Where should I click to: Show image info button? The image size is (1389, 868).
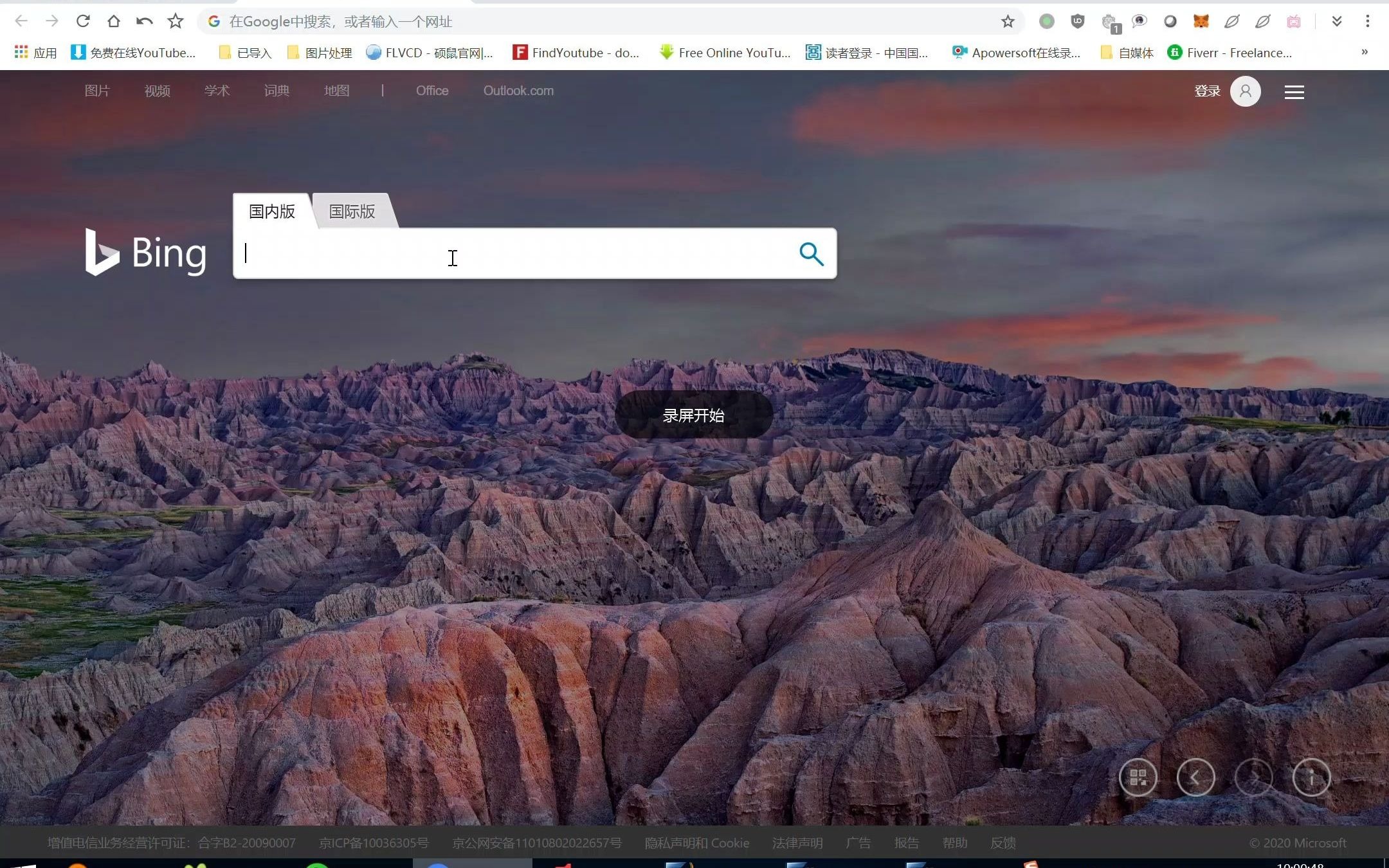[x=1311, y=777]
